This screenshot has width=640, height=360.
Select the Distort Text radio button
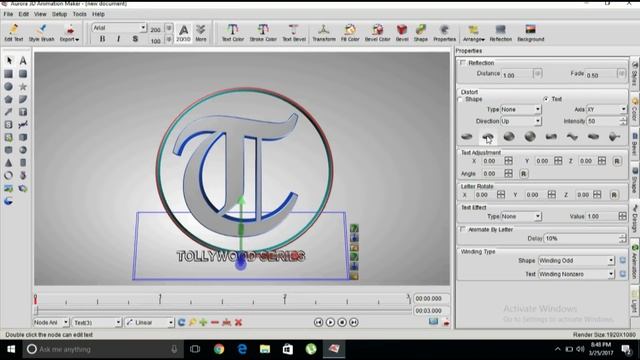tap(546, 99)
